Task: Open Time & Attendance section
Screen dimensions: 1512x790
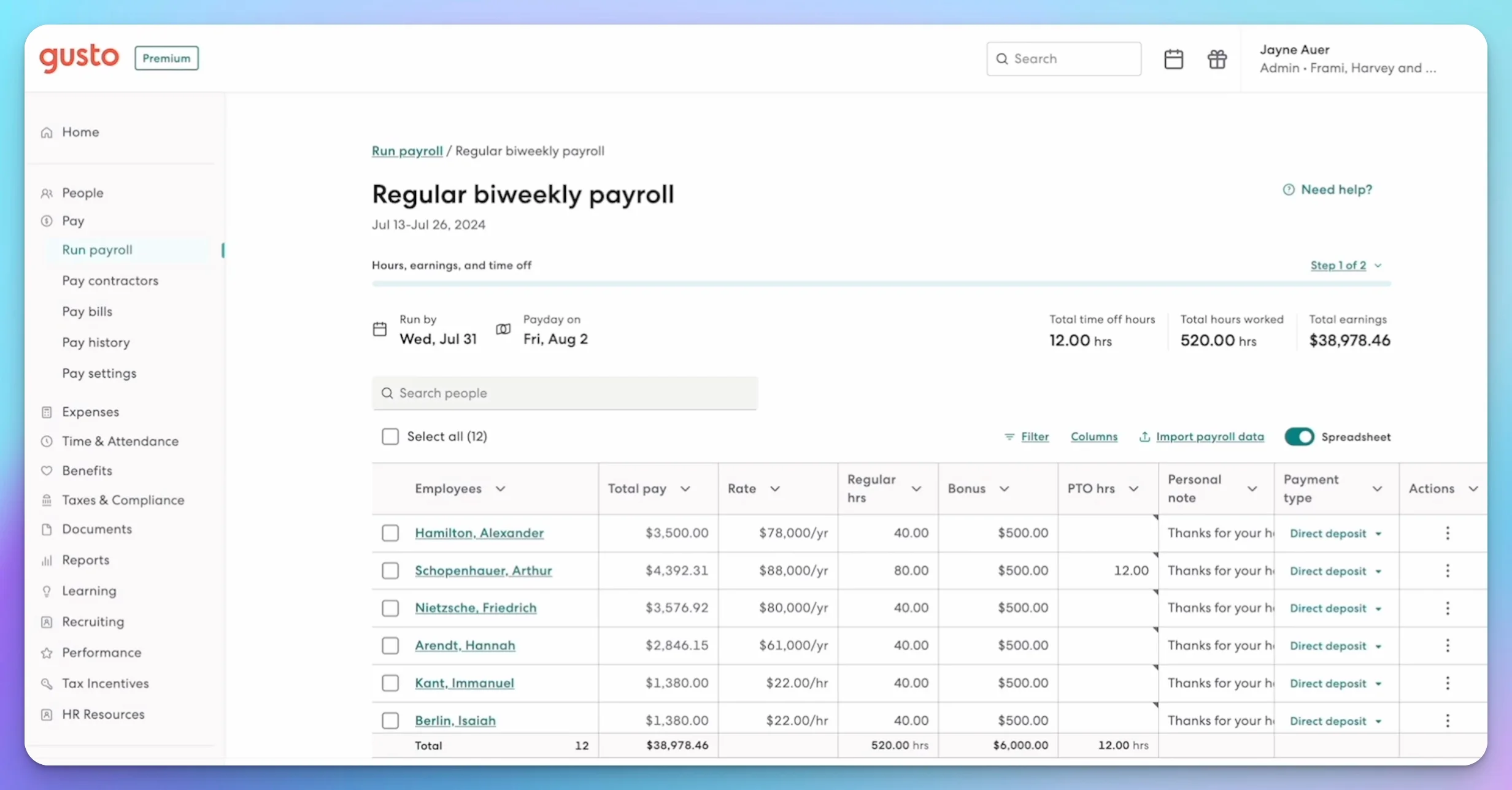Action: coord(120,441)
